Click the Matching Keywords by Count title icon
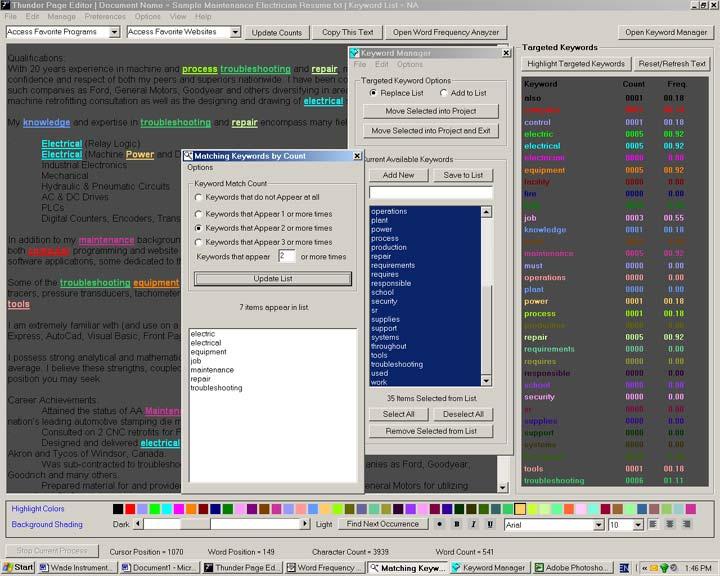This screenshot has width=720, height=576. (x=188, y=156)
